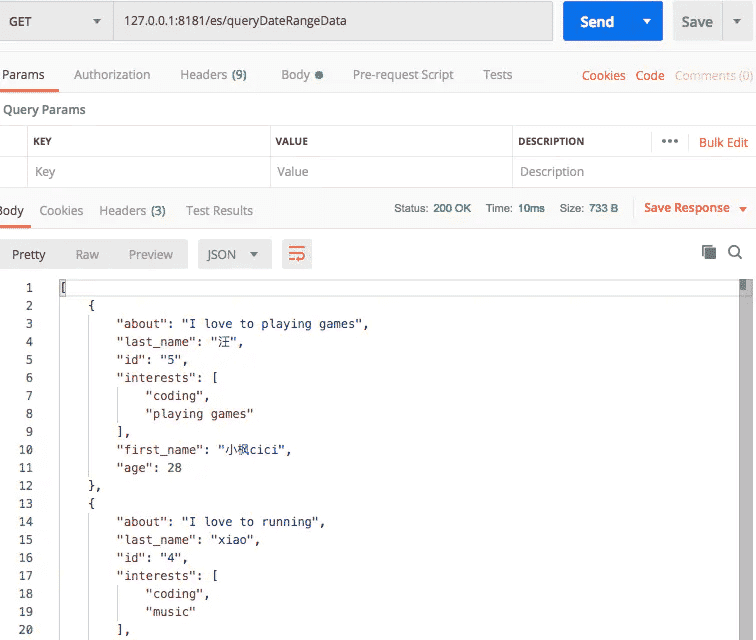Viewport: 756px width, 640px height.
Task: Click the query param Description field
Action: [x=634, y=172]
